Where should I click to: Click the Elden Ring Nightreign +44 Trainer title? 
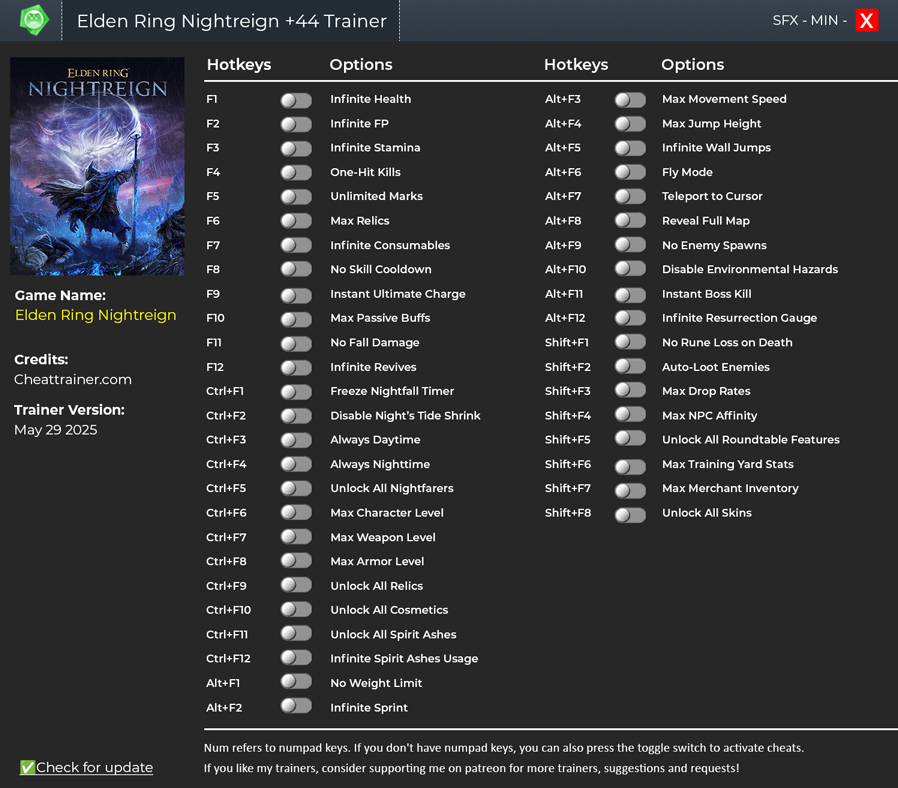(231, 21)
